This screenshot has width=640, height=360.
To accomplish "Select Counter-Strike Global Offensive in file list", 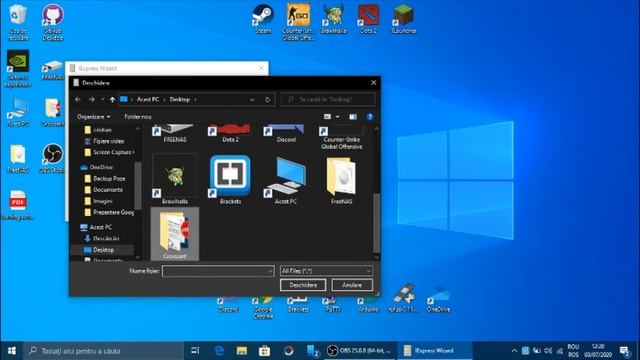I will click(341, 137).
